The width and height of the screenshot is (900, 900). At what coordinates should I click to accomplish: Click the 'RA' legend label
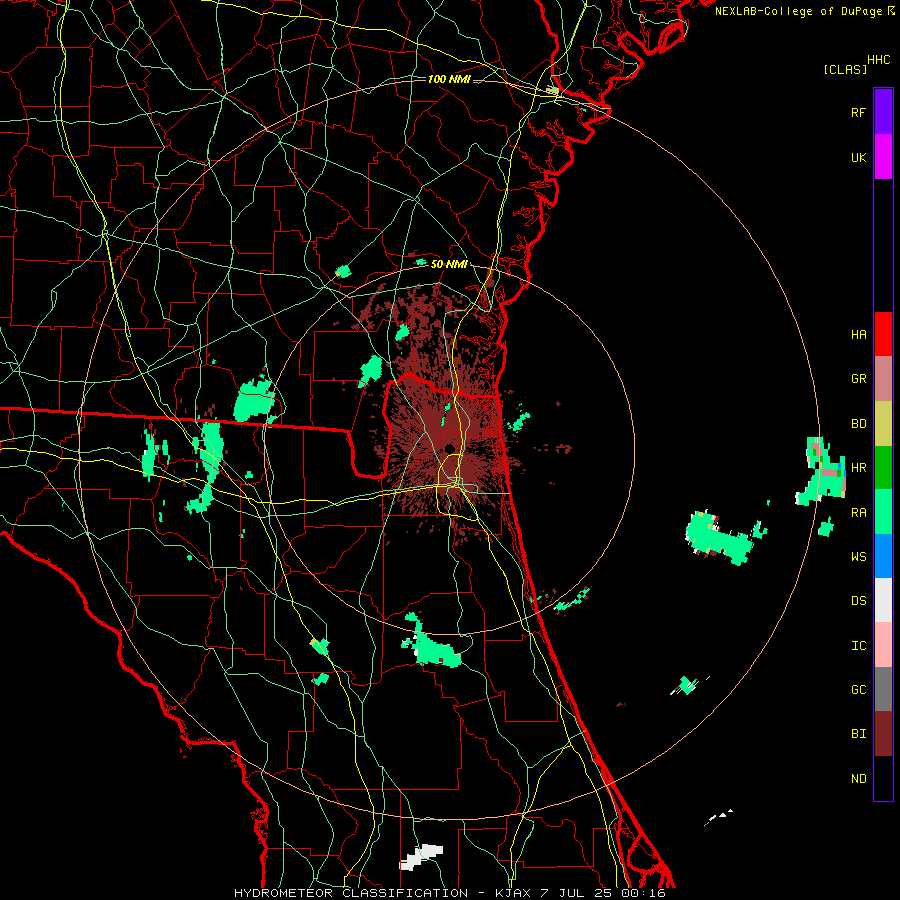(x=858, y=513)
